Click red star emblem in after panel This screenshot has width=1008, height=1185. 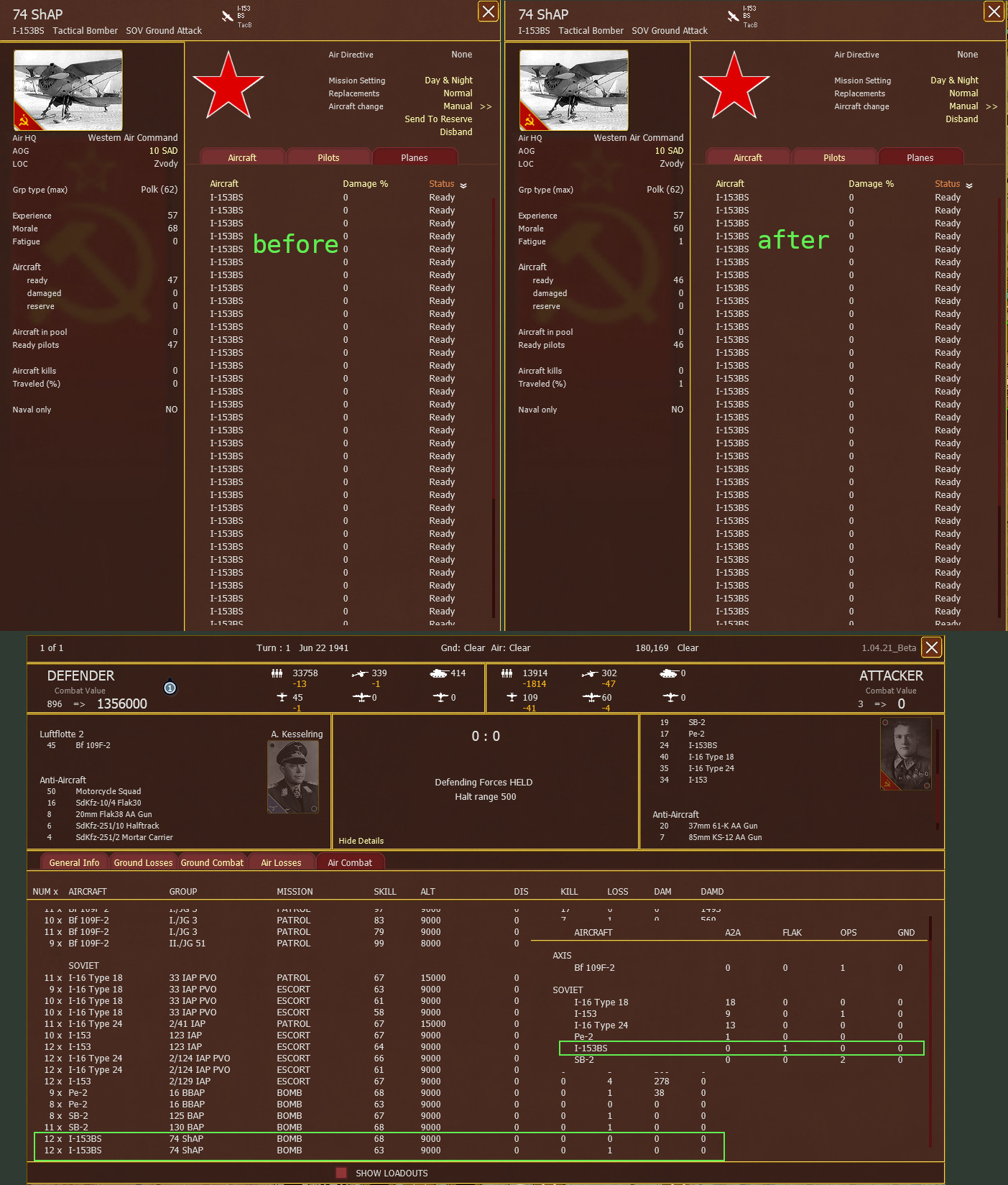point(734,86)
